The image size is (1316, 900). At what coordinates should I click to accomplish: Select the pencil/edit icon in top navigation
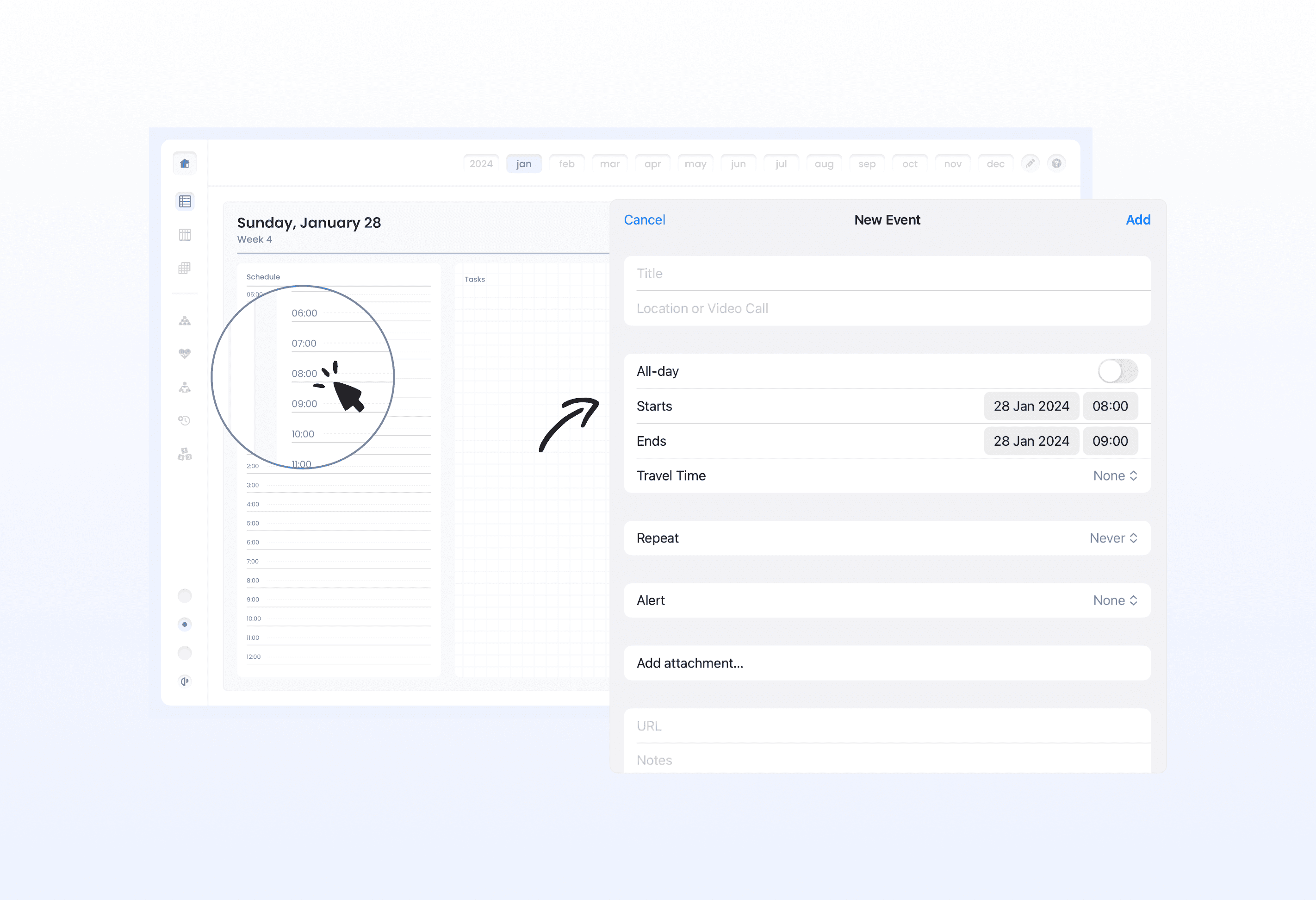click(x=1030, y=163)
